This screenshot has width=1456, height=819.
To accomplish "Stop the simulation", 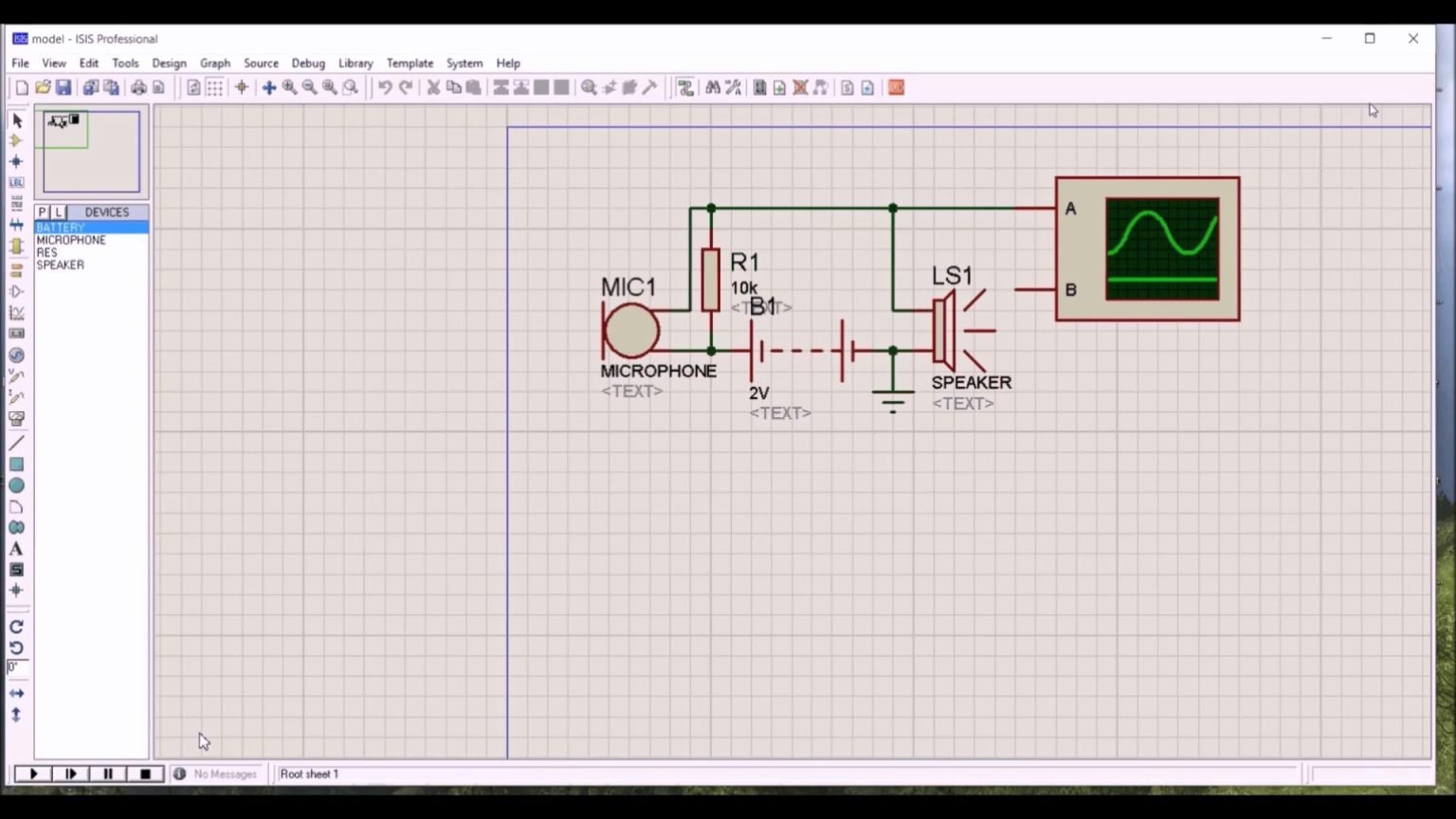I will (145, 773).
